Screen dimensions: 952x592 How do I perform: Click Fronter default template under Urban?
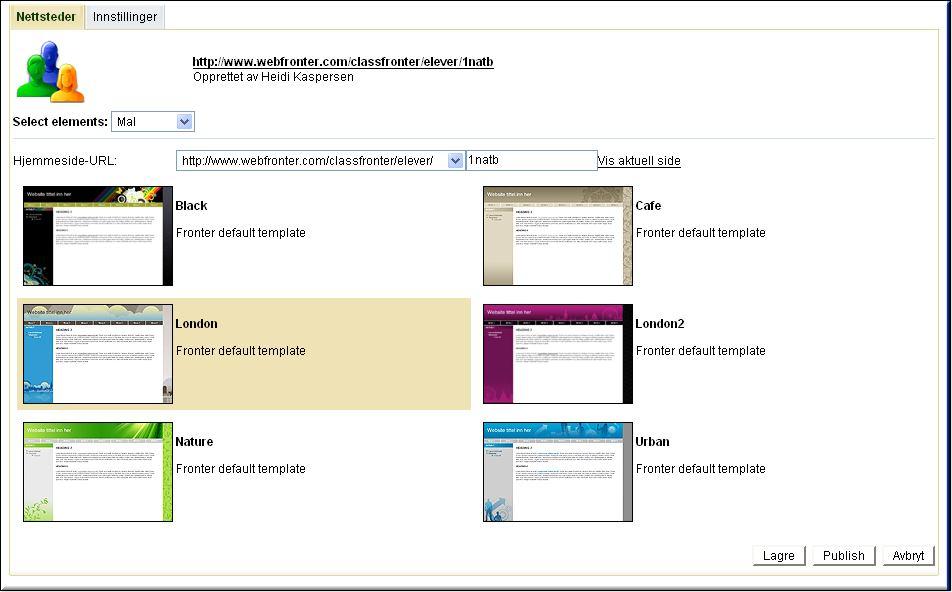pos(701,469)
